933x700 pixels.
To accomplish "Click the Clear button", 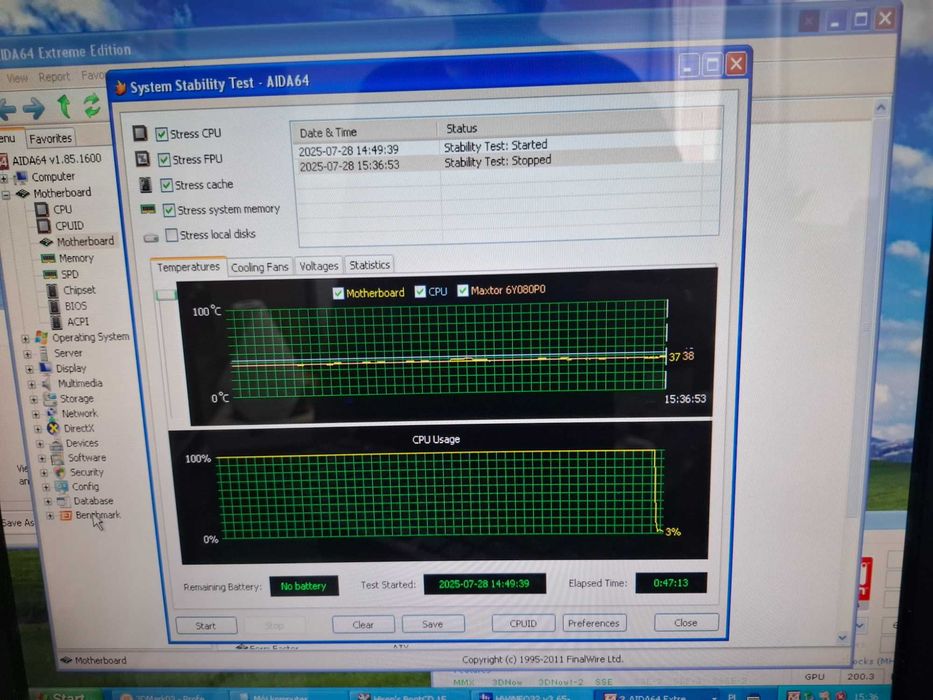I will coord(363,624).
